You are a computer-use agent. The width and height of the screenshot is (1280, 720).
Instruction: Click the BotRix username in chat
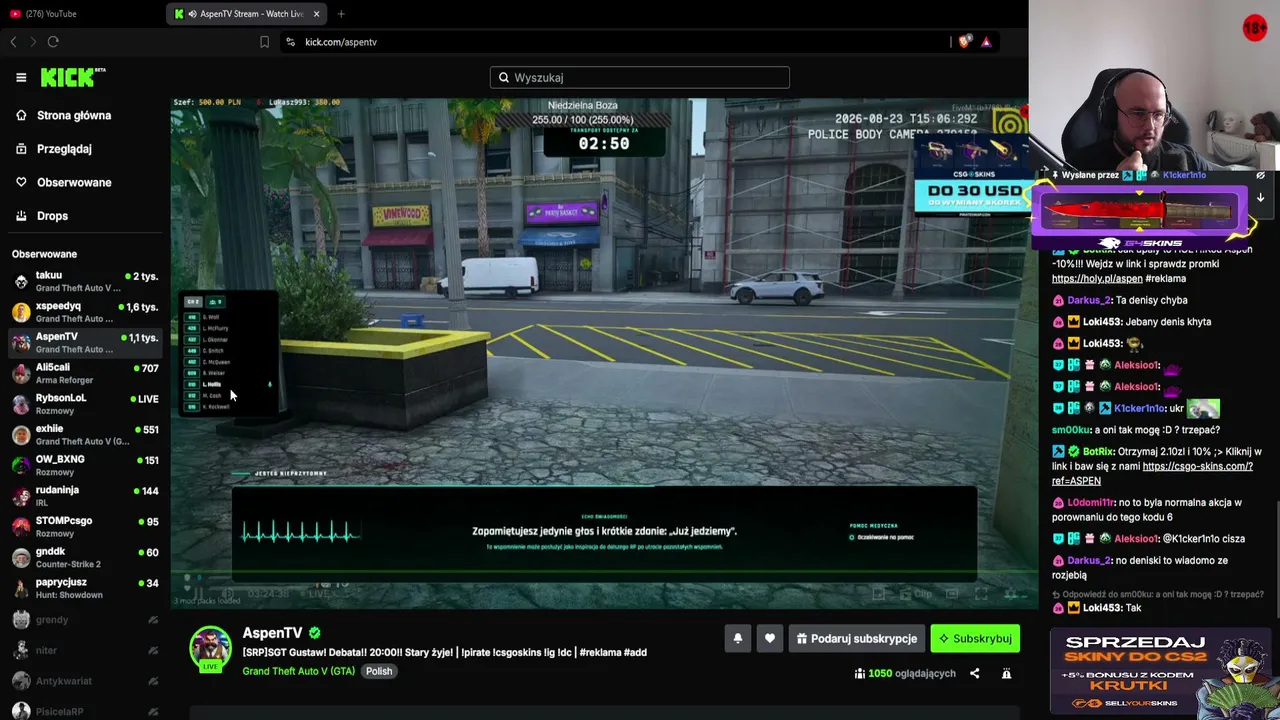(1098, 452)
